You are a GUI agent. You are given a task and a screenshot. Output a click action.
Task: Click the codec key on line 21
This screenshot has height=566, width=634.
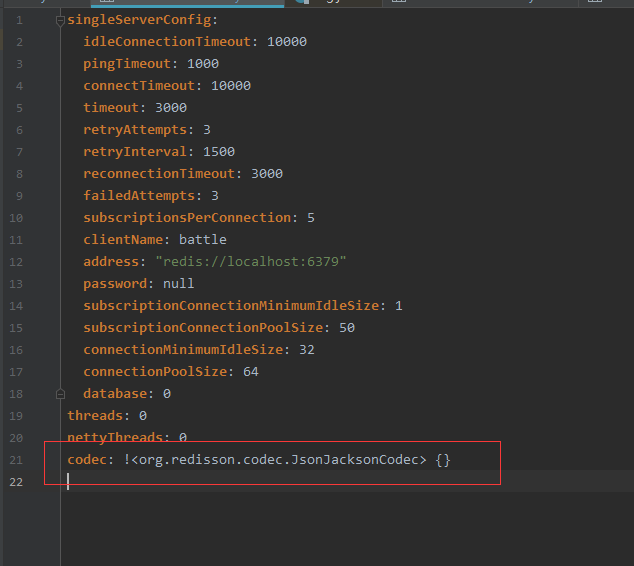[87, 460]
